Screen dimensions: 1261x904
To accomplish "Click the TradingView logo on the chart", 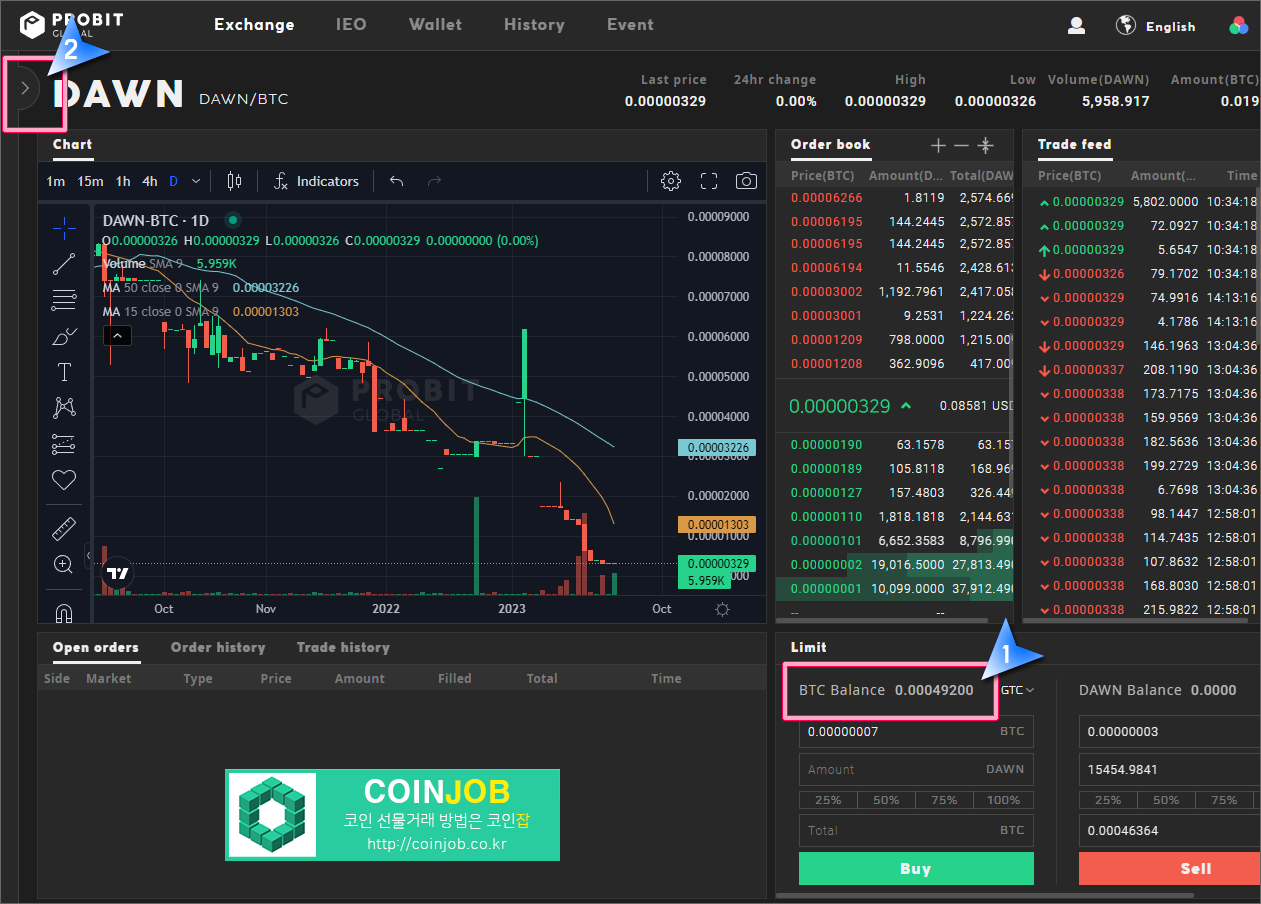I will (118, 573).
